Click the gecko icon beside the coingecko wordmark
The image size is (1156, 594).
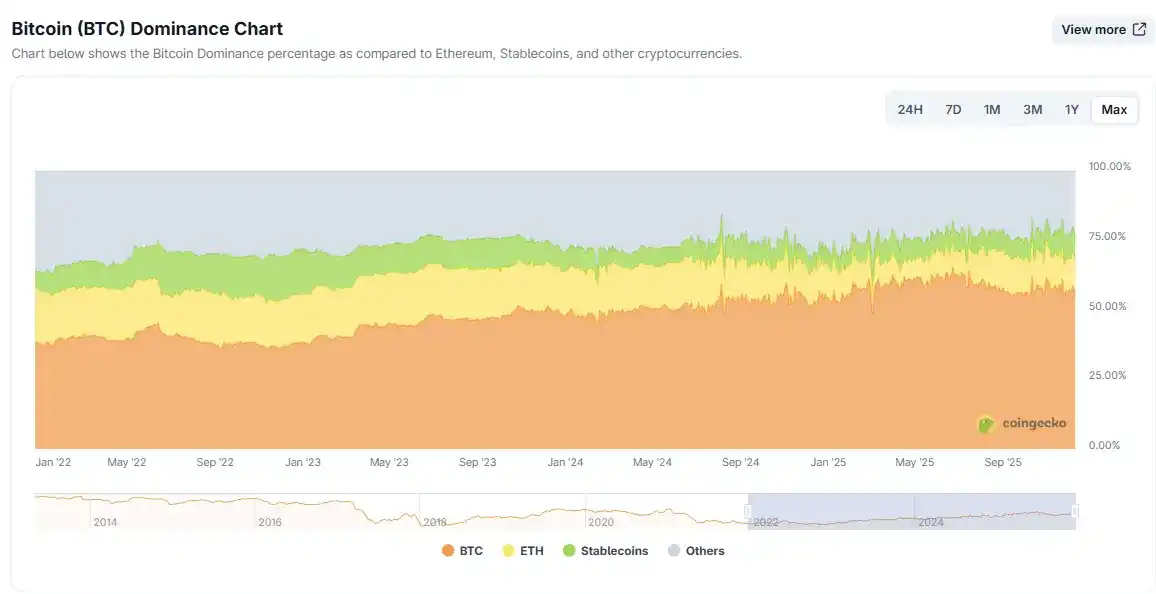point(986,423)
